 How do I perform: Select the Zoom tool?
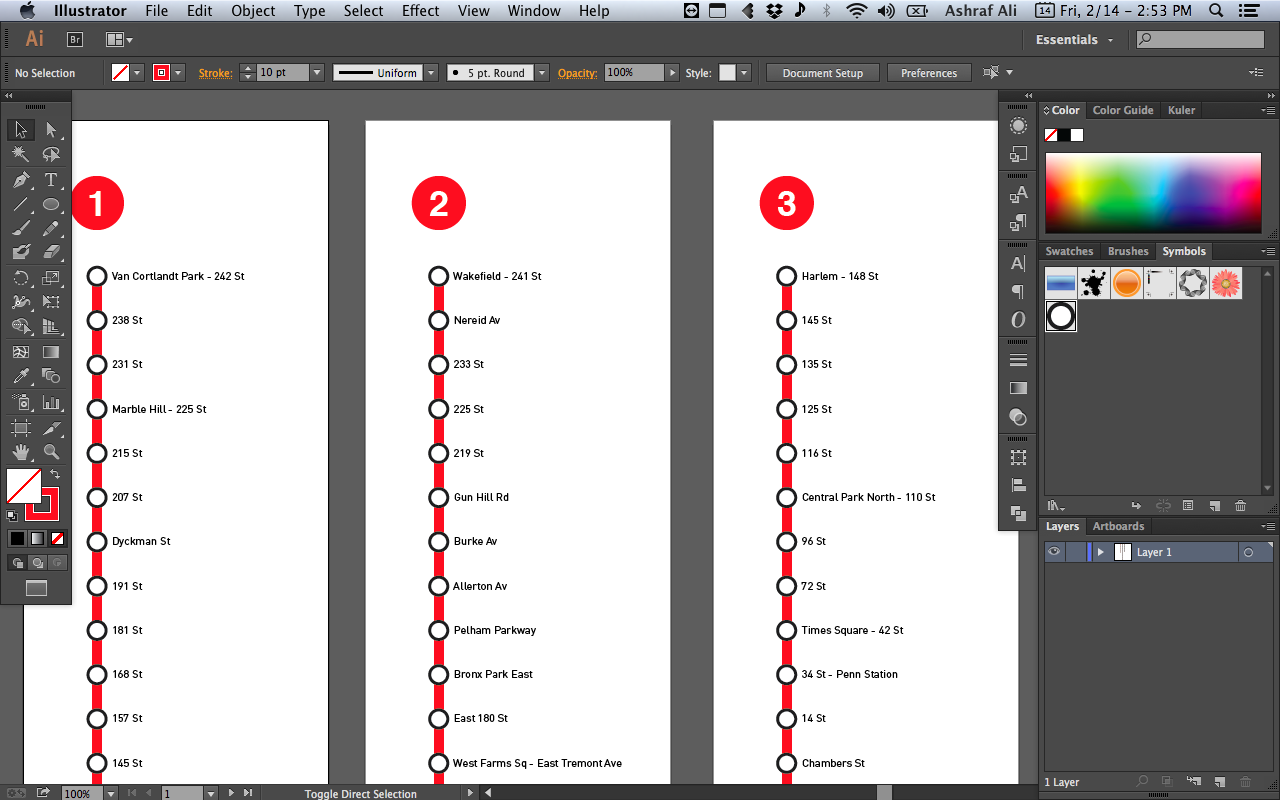(x=51, y=452)
